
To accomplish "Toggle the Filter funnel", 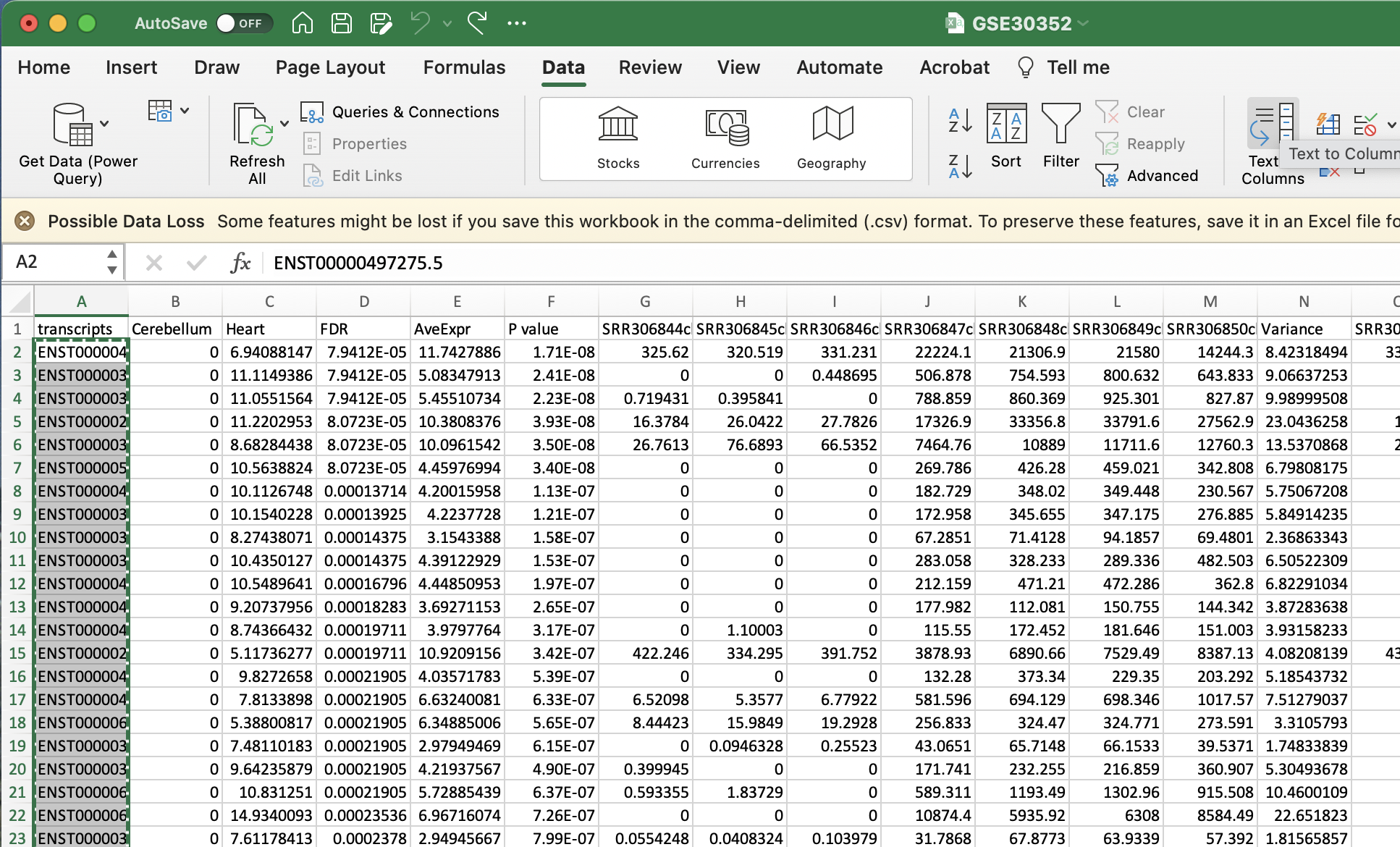I will (1061, 136).
